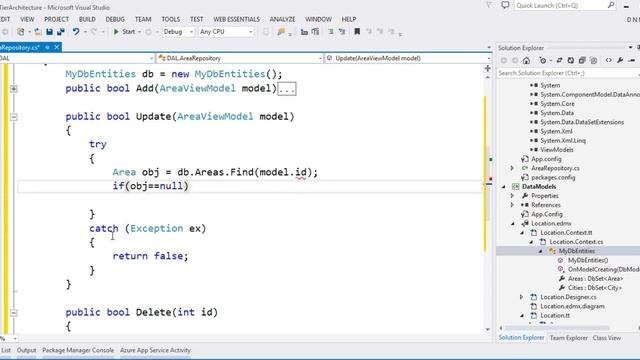Click the New Project icon
The height and width of the screenshot is (360, 640).
tap(20, 31)
